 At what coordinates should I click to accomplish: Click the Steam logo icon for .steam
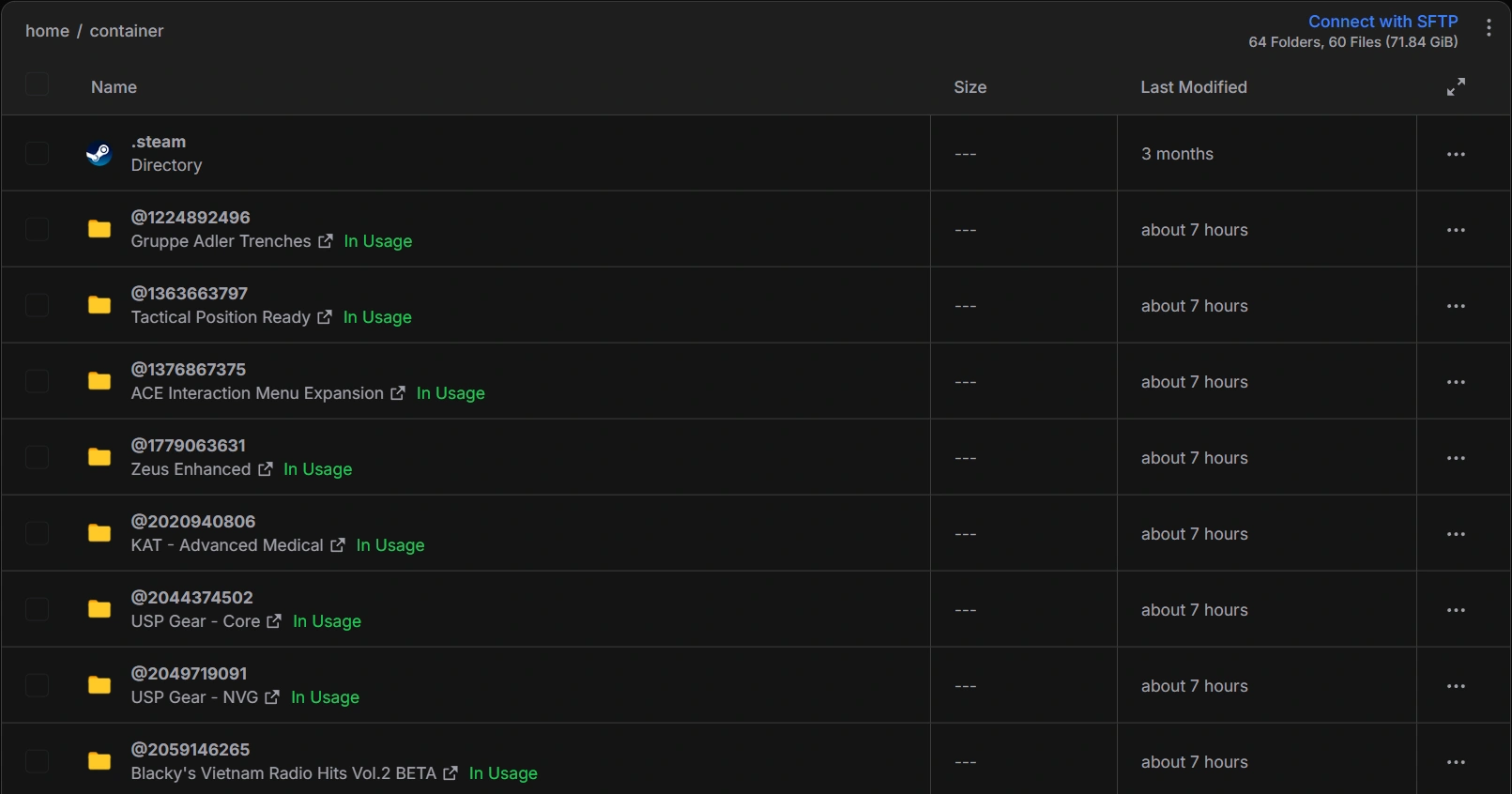click(99, 153)
